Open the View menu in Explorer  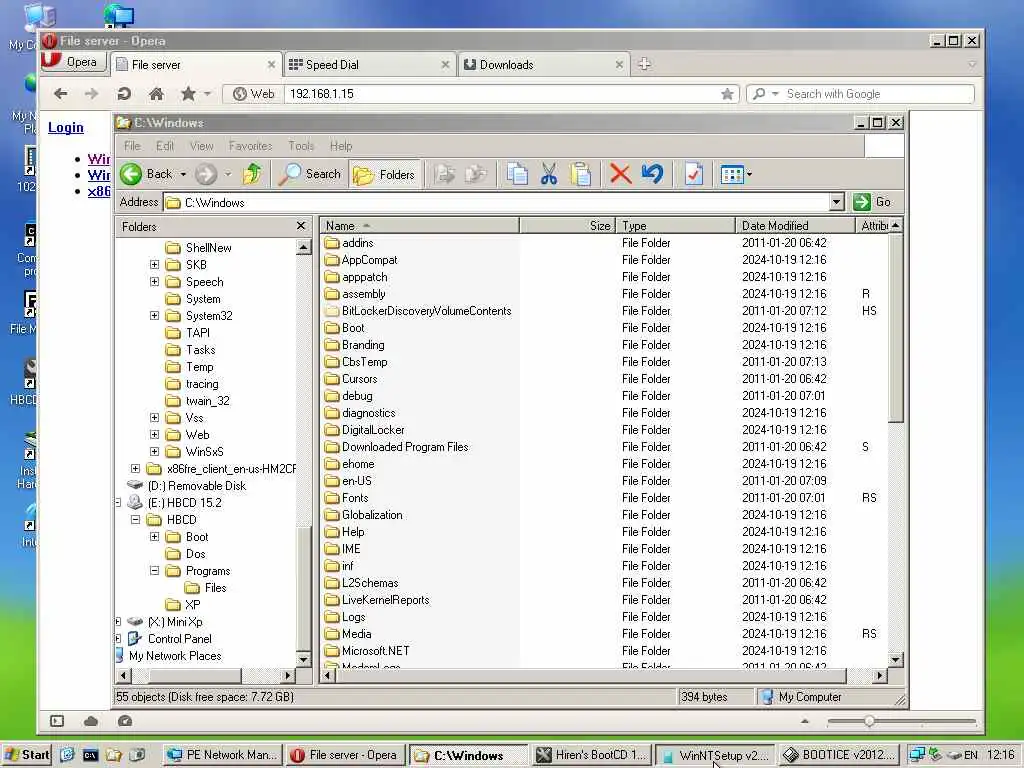(x=202, y=146)
